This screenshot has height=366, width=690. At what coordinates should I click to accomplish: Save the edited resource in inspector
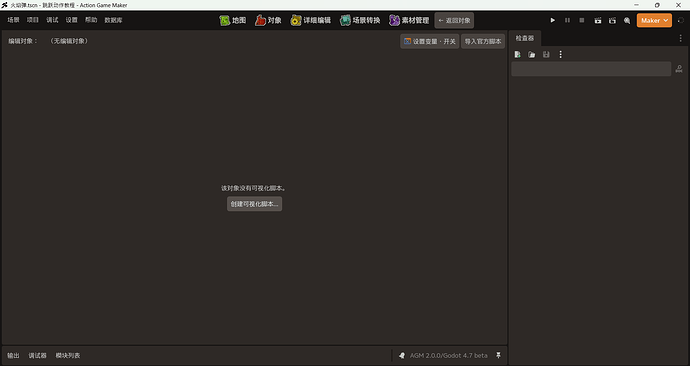[x=546, y=55]
